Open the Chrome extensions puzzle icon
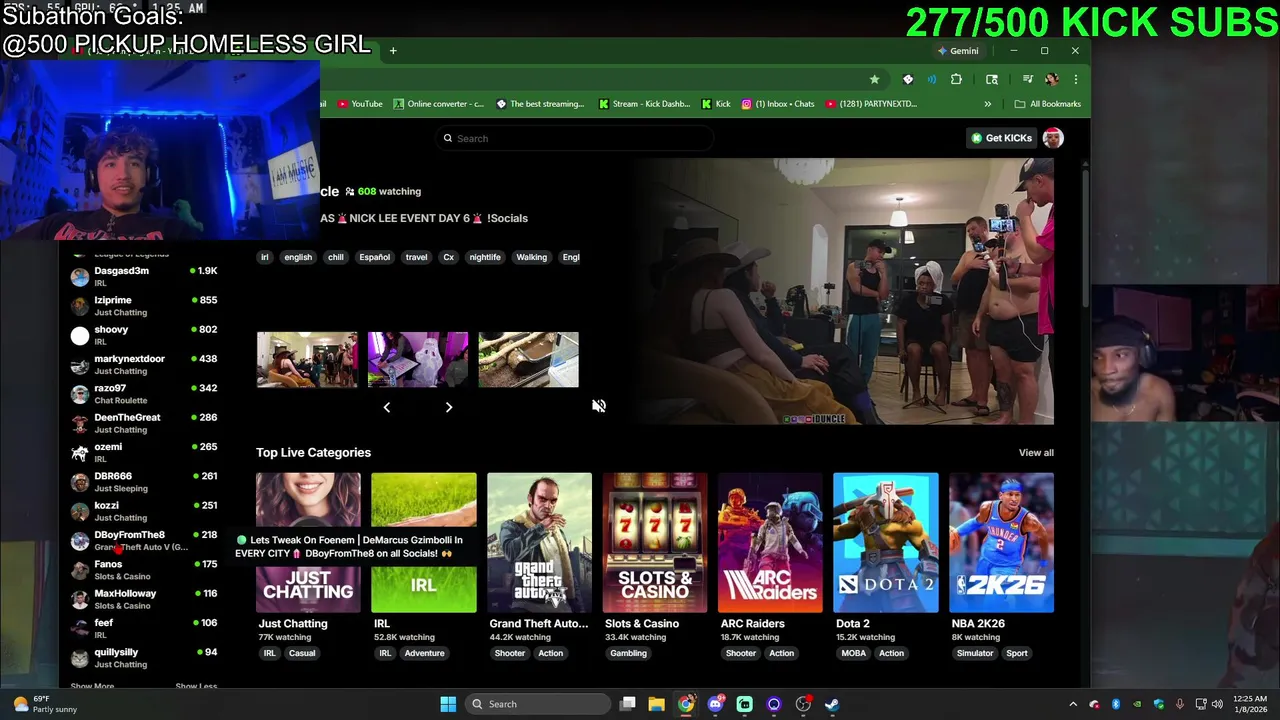1280x720 pixels. (x=956, y=79)
